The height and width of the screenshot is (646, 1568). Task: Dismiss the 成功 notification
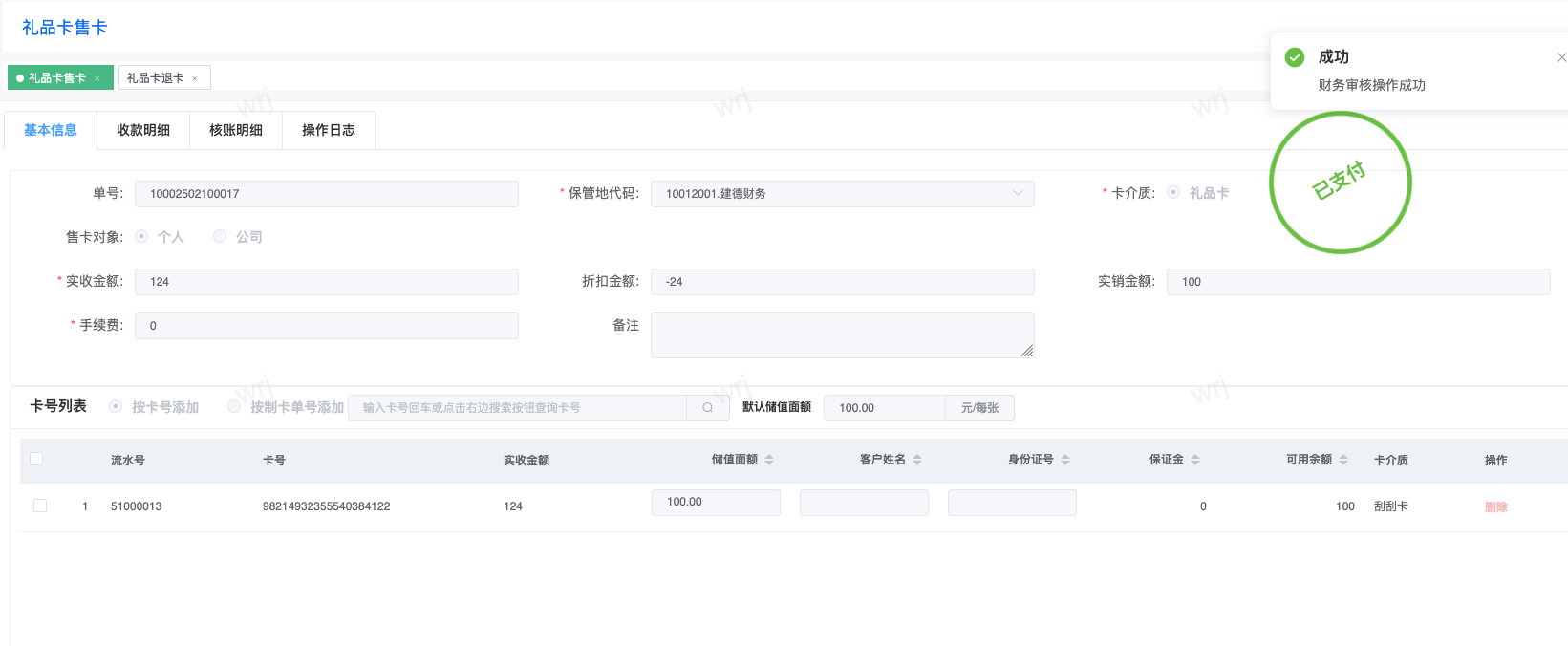tap(1561, 57)
